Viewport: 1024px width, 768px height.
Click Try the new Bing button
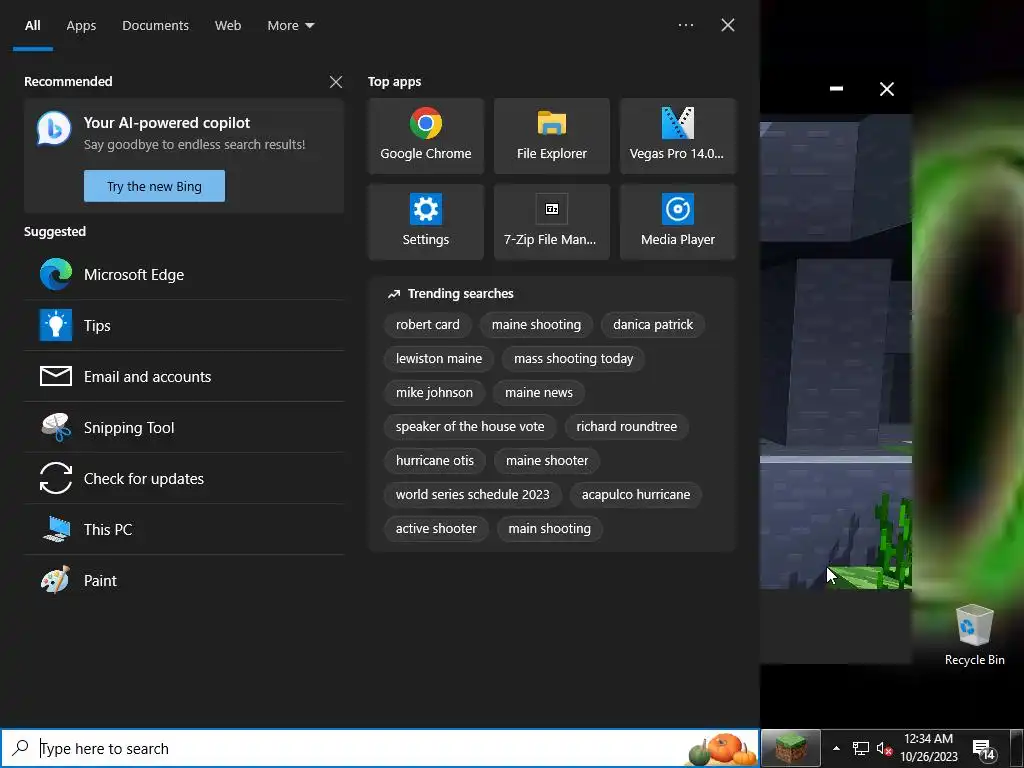(154, 186)
